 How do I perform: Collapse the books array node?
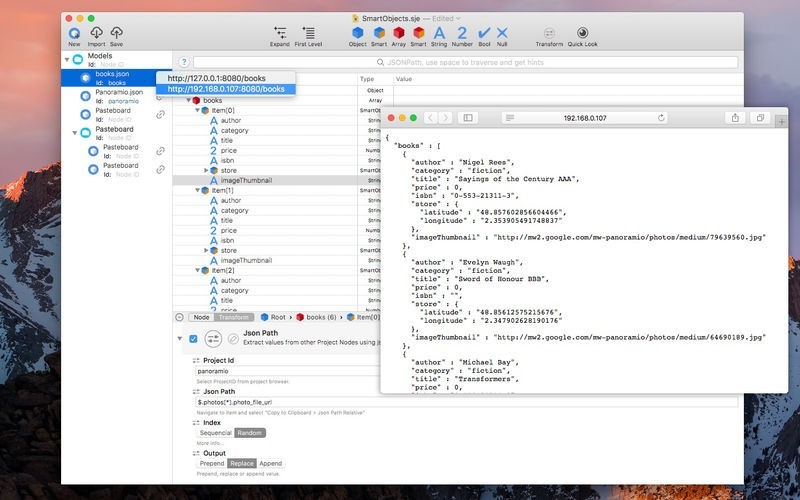click(188, 101)
